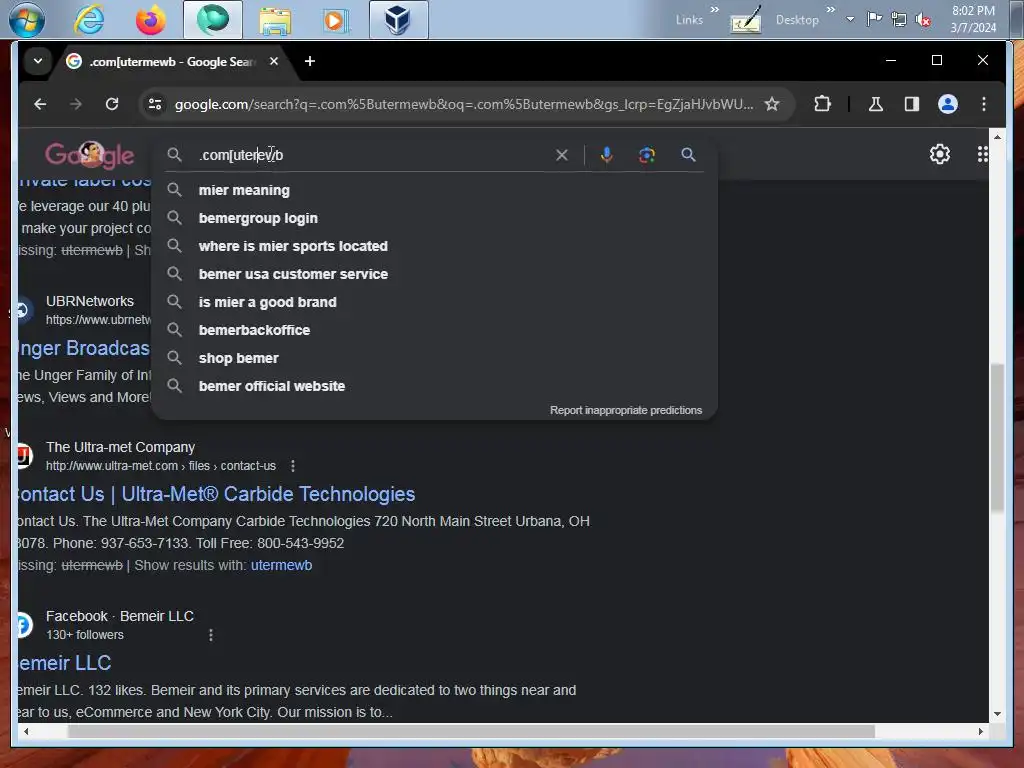Click the address bar URL
Image resolution: width=1024 pixels, height=768 pixels.
pos(464,104)
